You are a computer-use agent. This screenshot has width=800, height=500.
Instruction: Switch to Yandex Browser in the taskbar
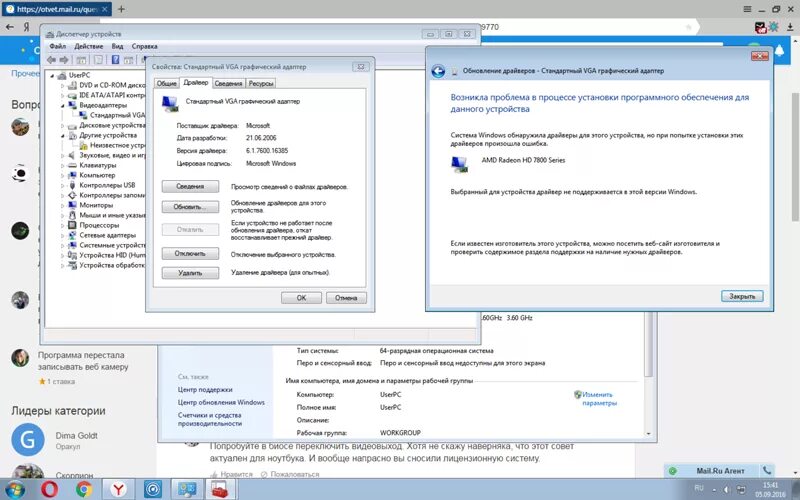point(118,489)
